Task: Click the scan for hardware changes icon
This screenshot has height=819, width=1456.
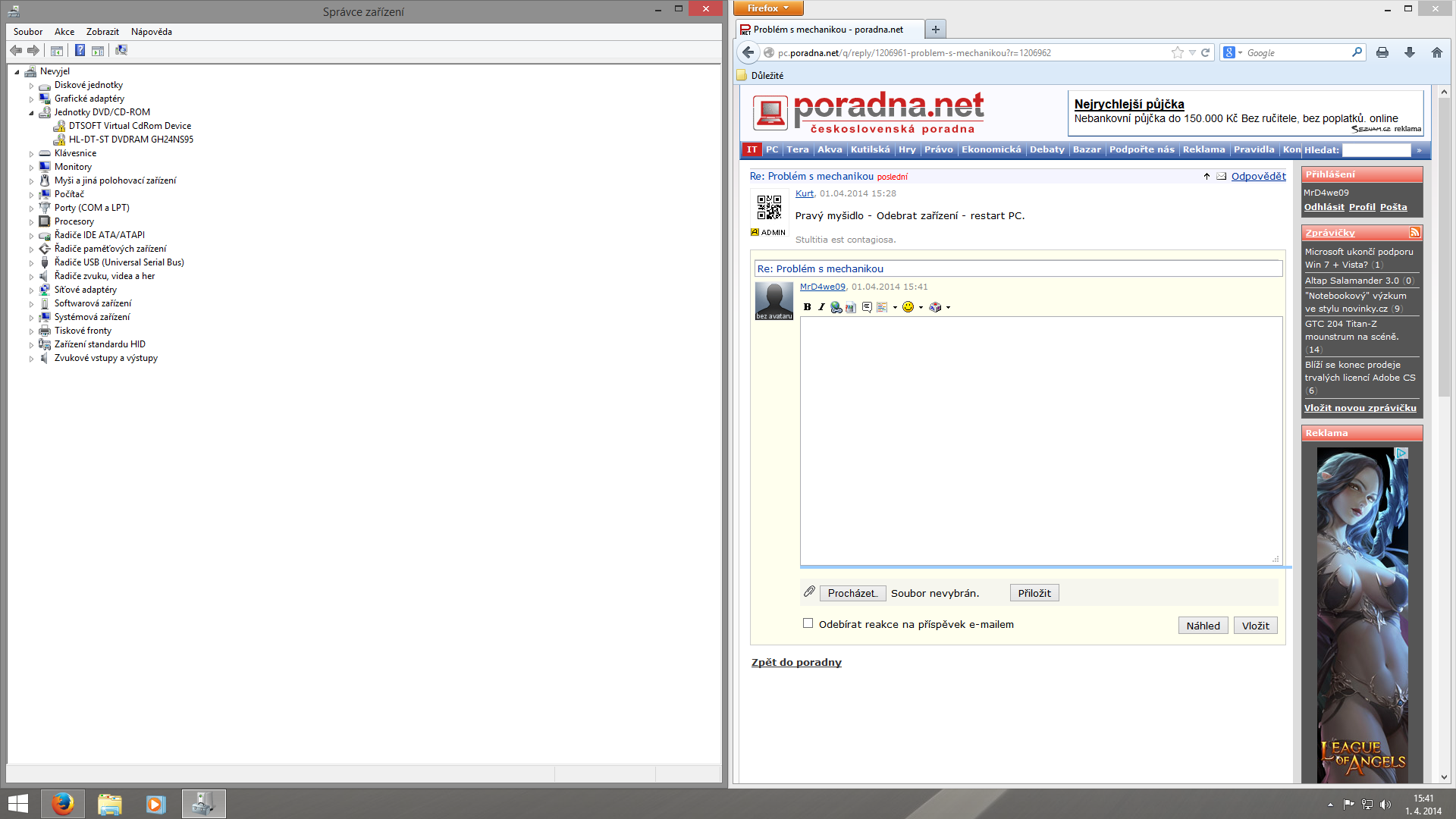Action: tap(121, 50)
